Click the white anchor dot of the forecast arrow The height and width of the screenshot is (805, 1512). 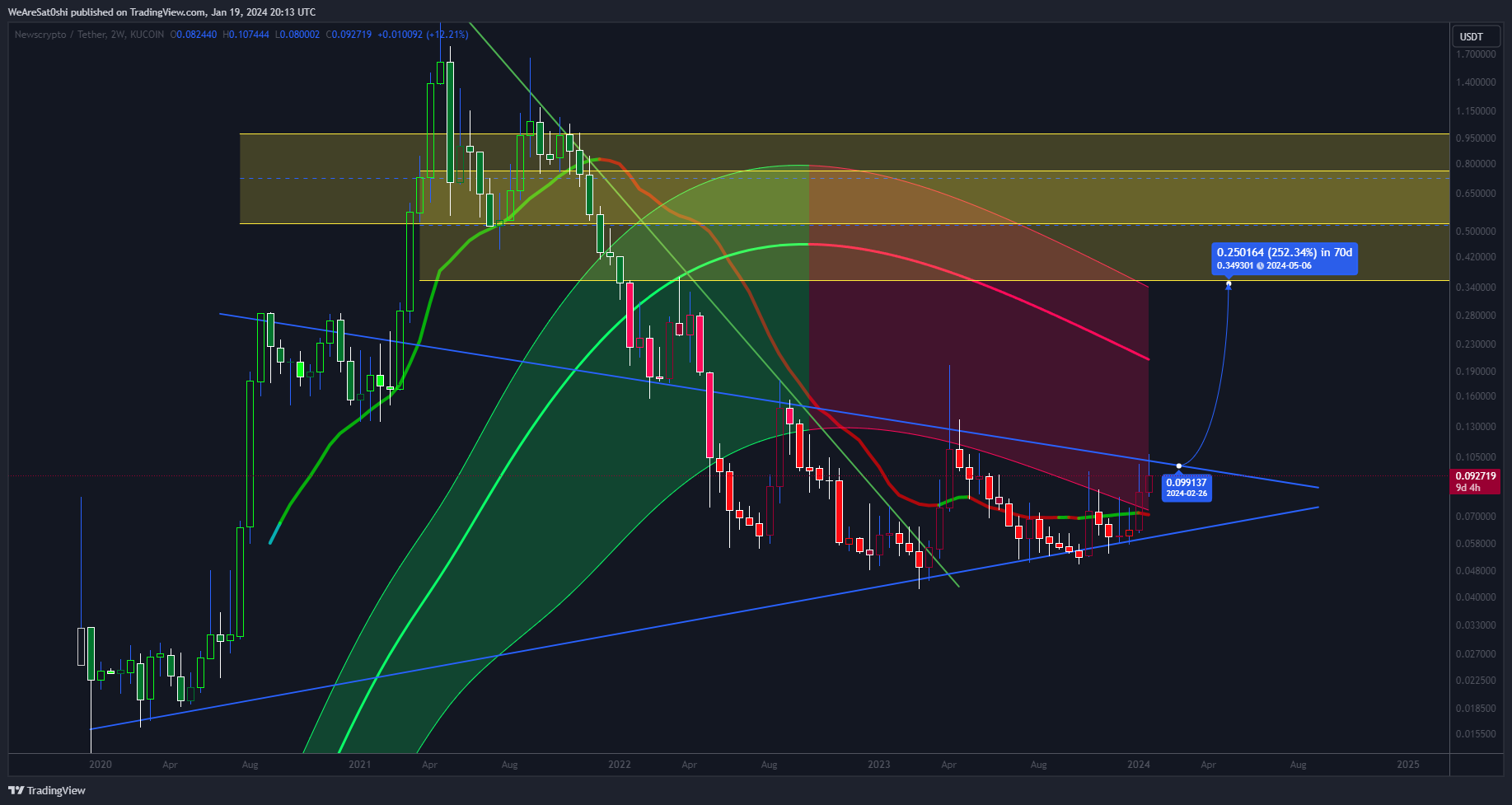tap(1179, 466)
